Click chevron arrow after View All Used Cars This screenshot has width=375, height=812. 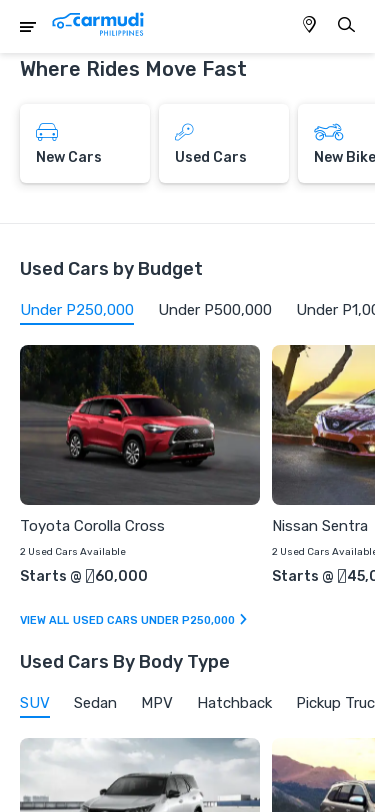[x=243, y=619]
